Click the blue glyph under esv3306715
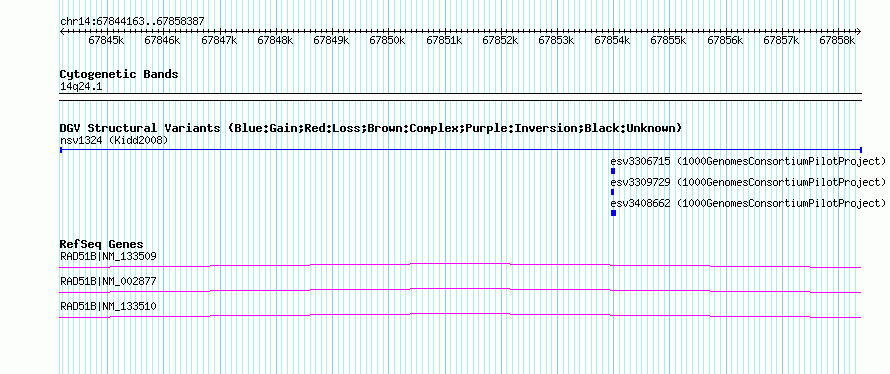The height and width of the screenshot is (374, 890). 613,171
